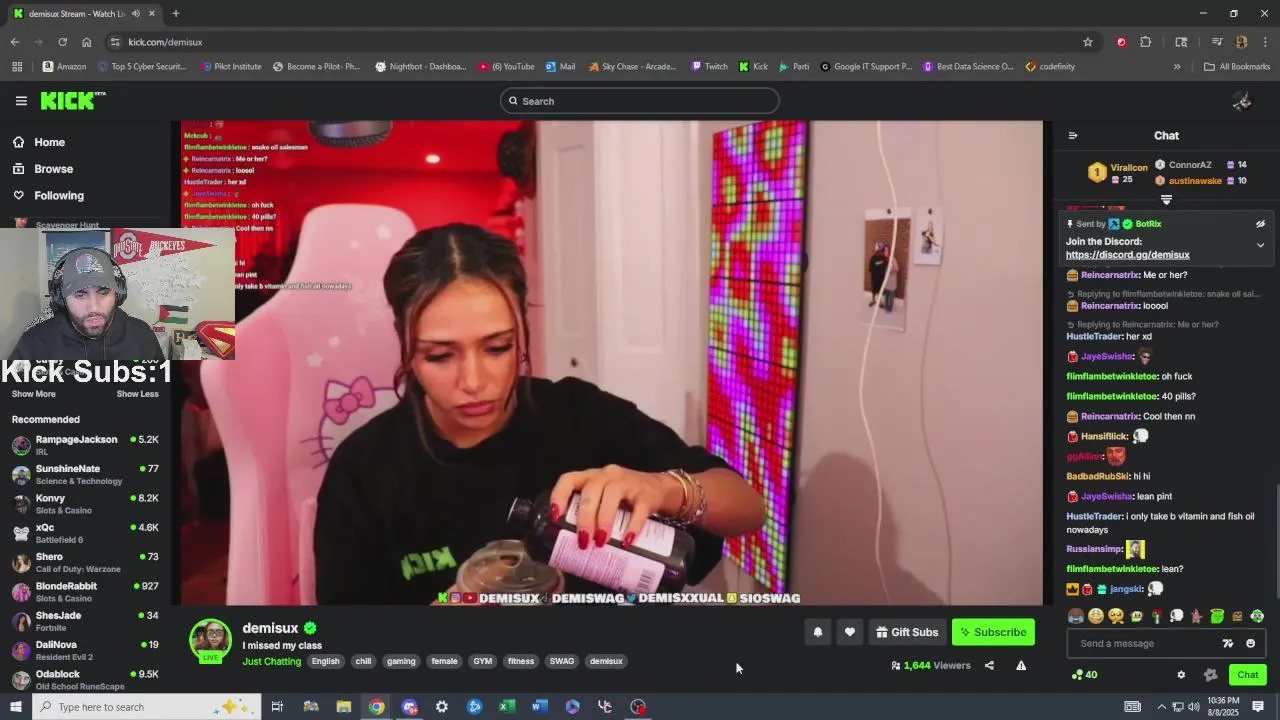This screenshot has width=1280, height=720.
Task: Click the Subscribe button
Action: point(993,632)
